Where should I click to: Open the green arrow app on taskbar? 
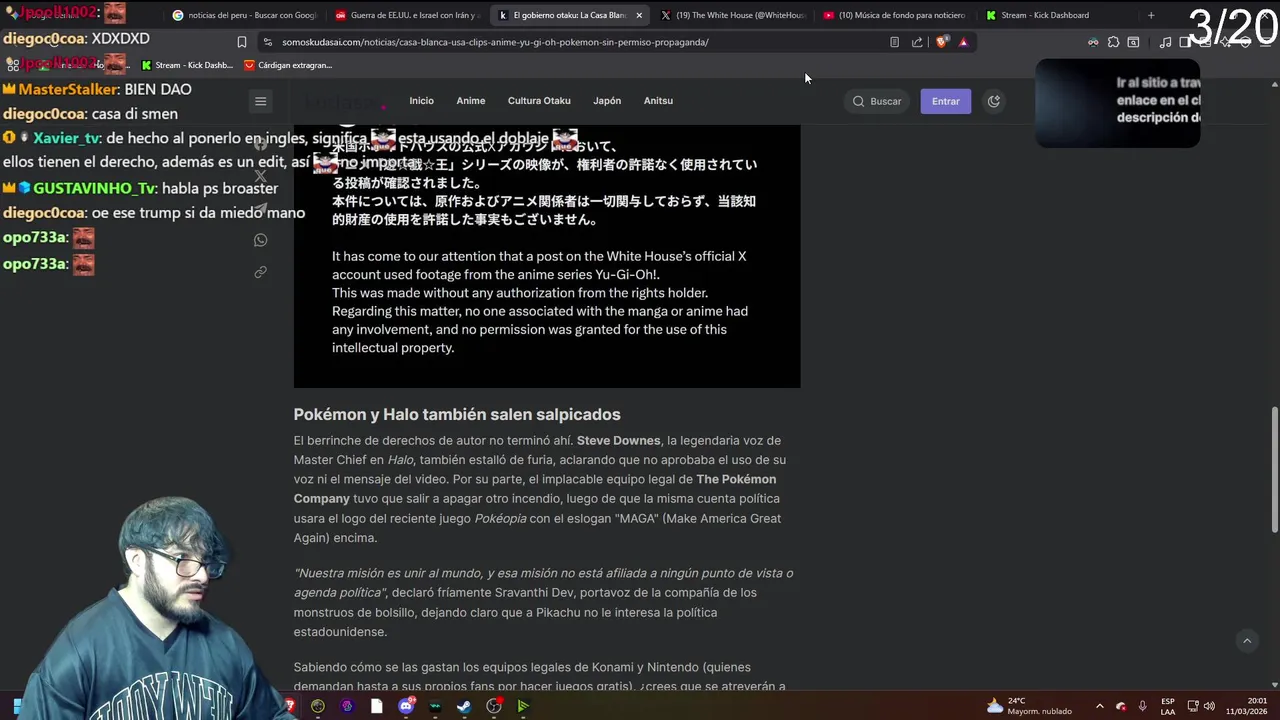click(x=523, y=706)
